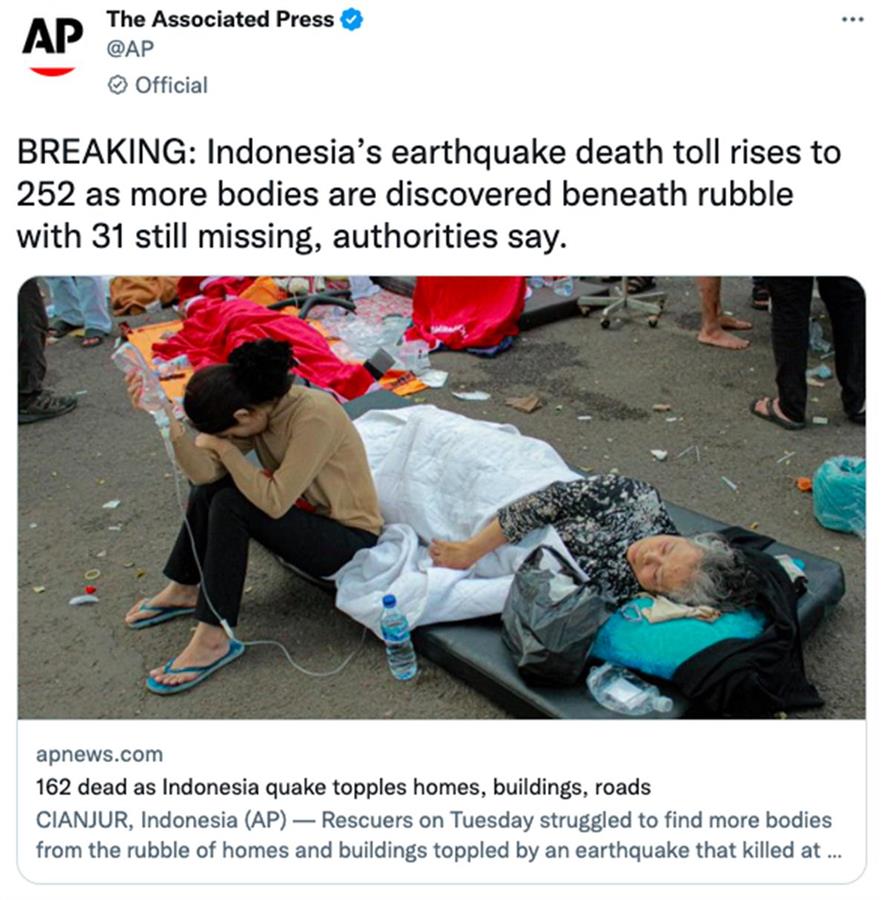This screenshot has width=890, height=900.
Task: Click the link preview card footer area
Action: click(x=441, y=801)
